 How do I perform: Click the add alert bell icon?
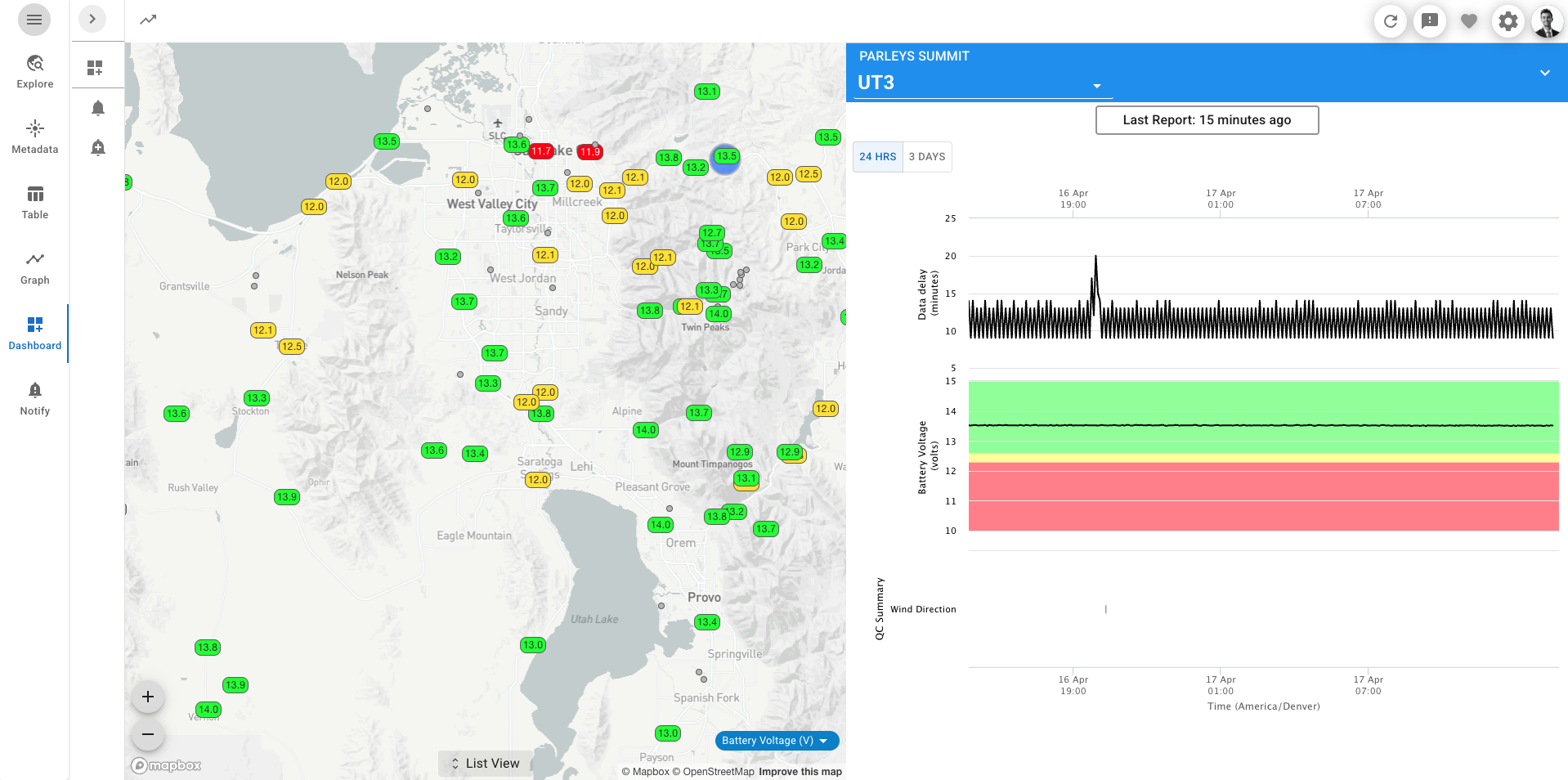[x=97, y=147]
